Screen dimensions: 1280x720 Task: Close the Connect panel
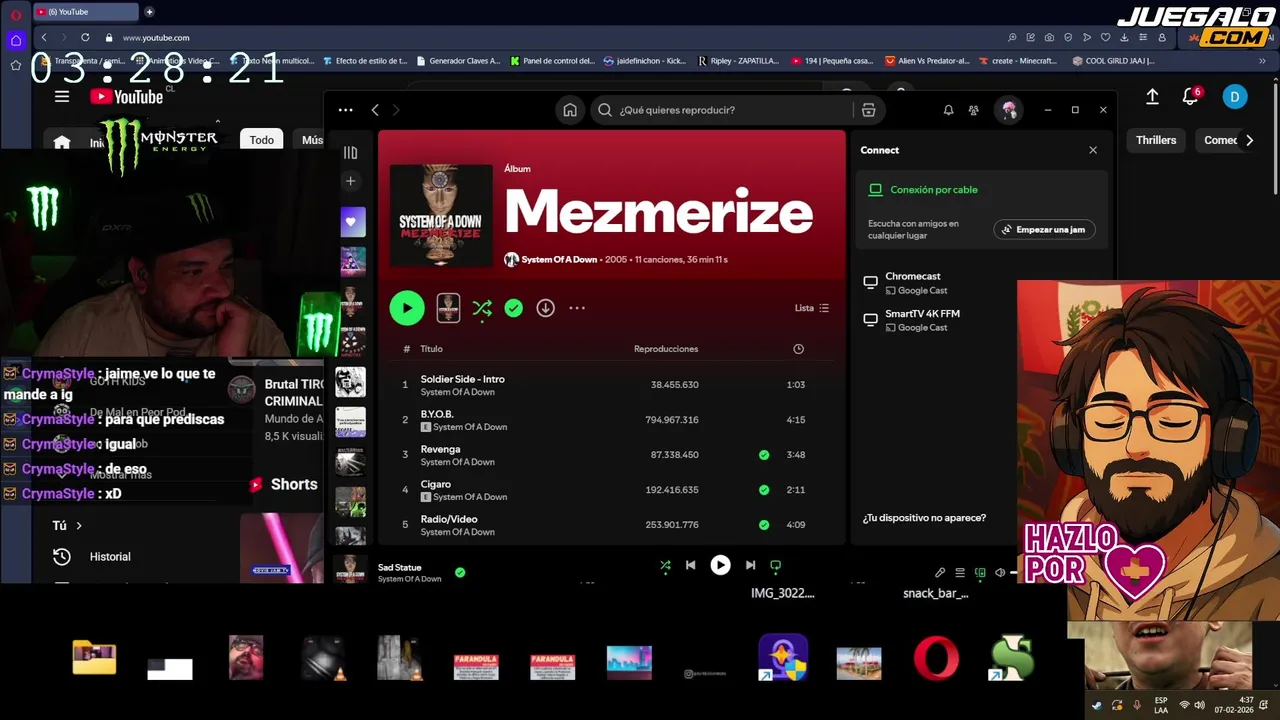1093,150
